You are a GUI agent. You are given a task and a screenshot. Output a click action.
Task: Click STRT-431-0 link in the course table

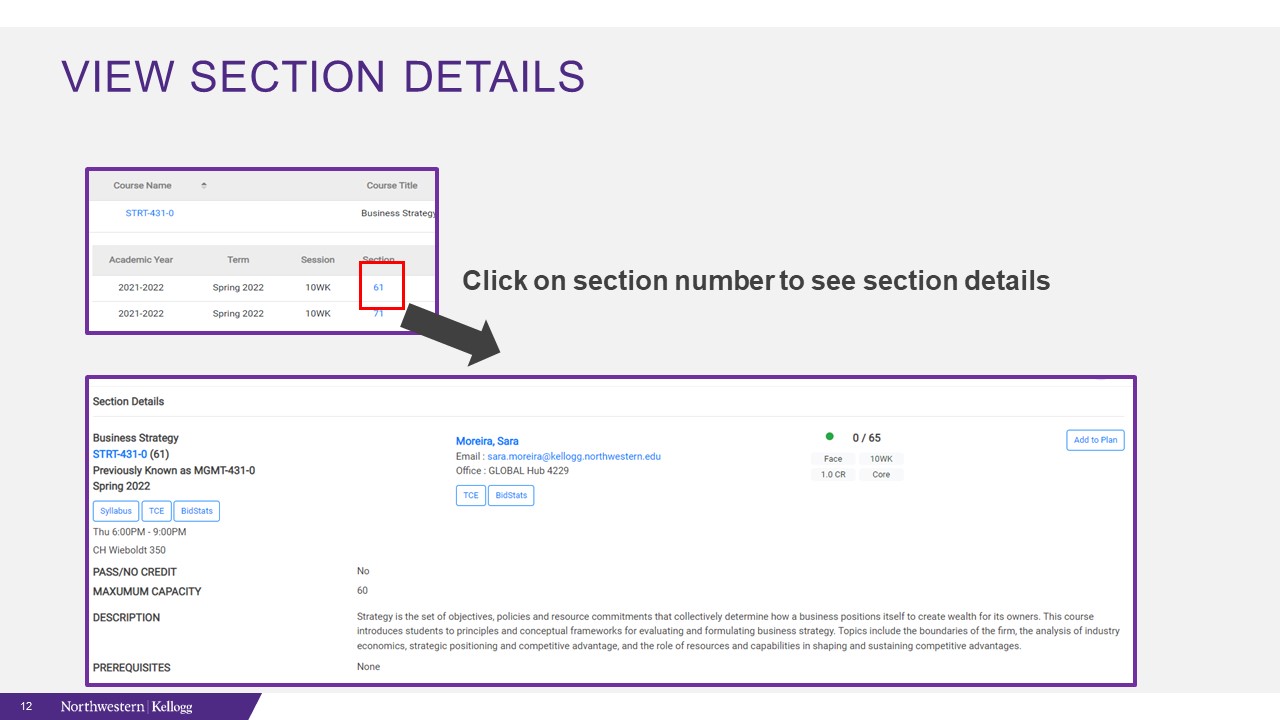[150, 213]
